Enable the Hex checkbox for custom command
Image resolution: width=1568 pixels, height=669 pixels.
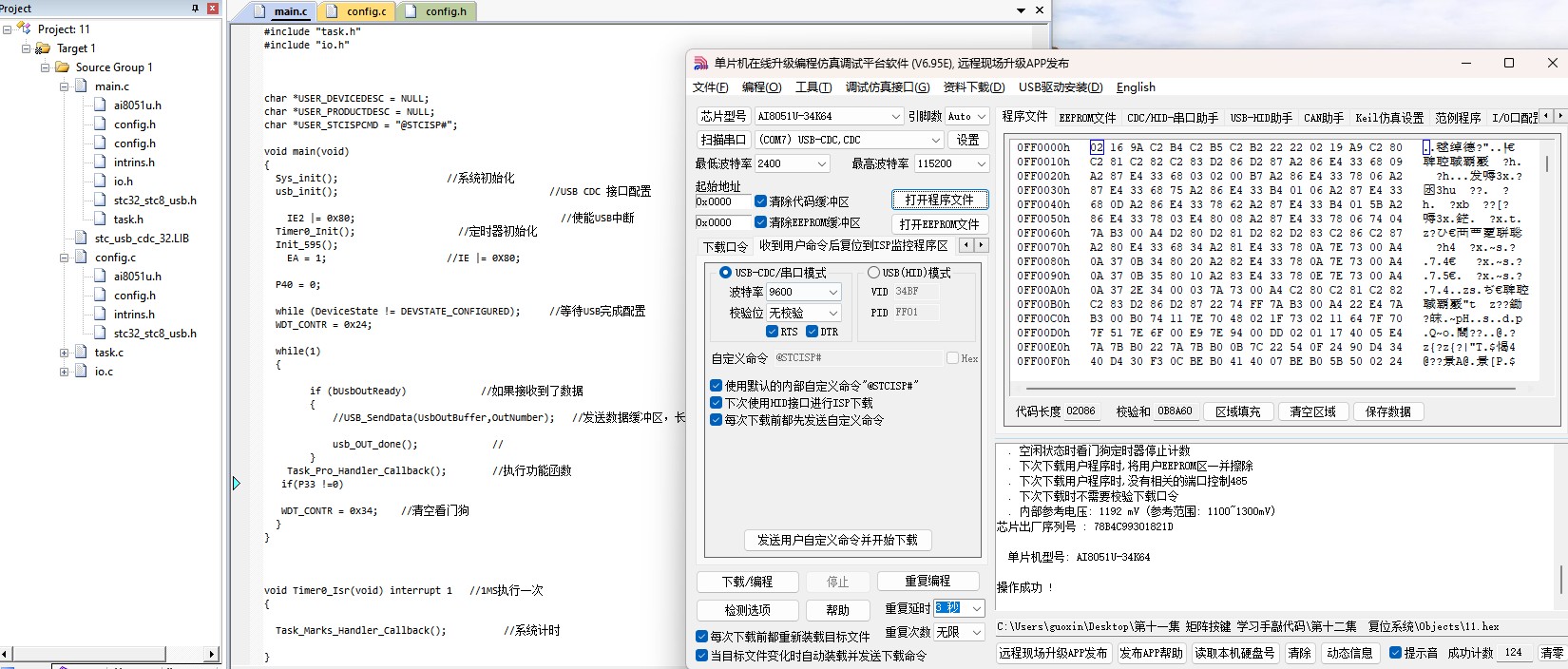coord(952,357)
